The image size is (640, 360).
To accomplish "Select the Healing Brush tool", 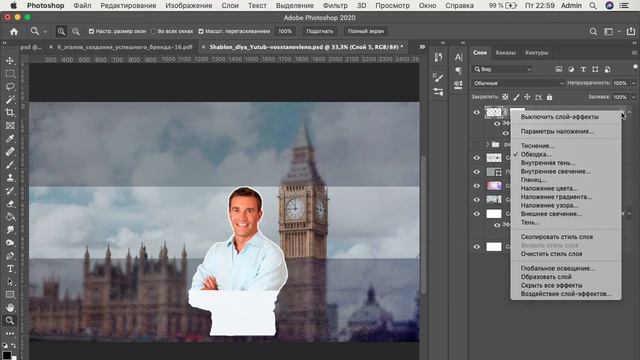I will click(10, 152).
